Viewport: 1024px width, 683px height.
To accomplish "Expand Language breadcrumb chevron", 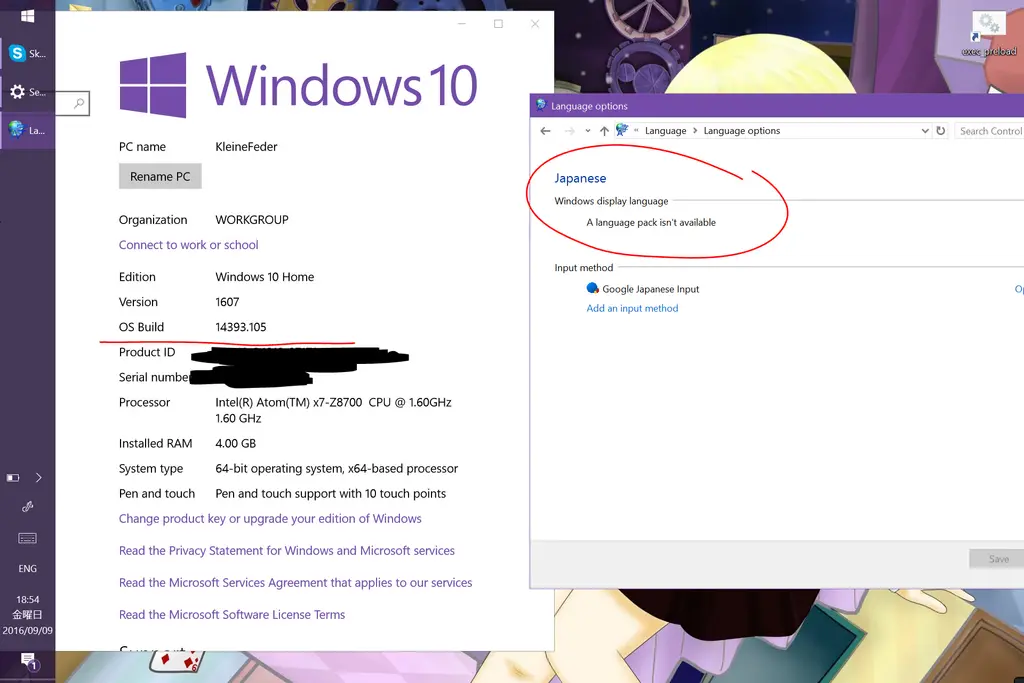I will coord(695,131).
